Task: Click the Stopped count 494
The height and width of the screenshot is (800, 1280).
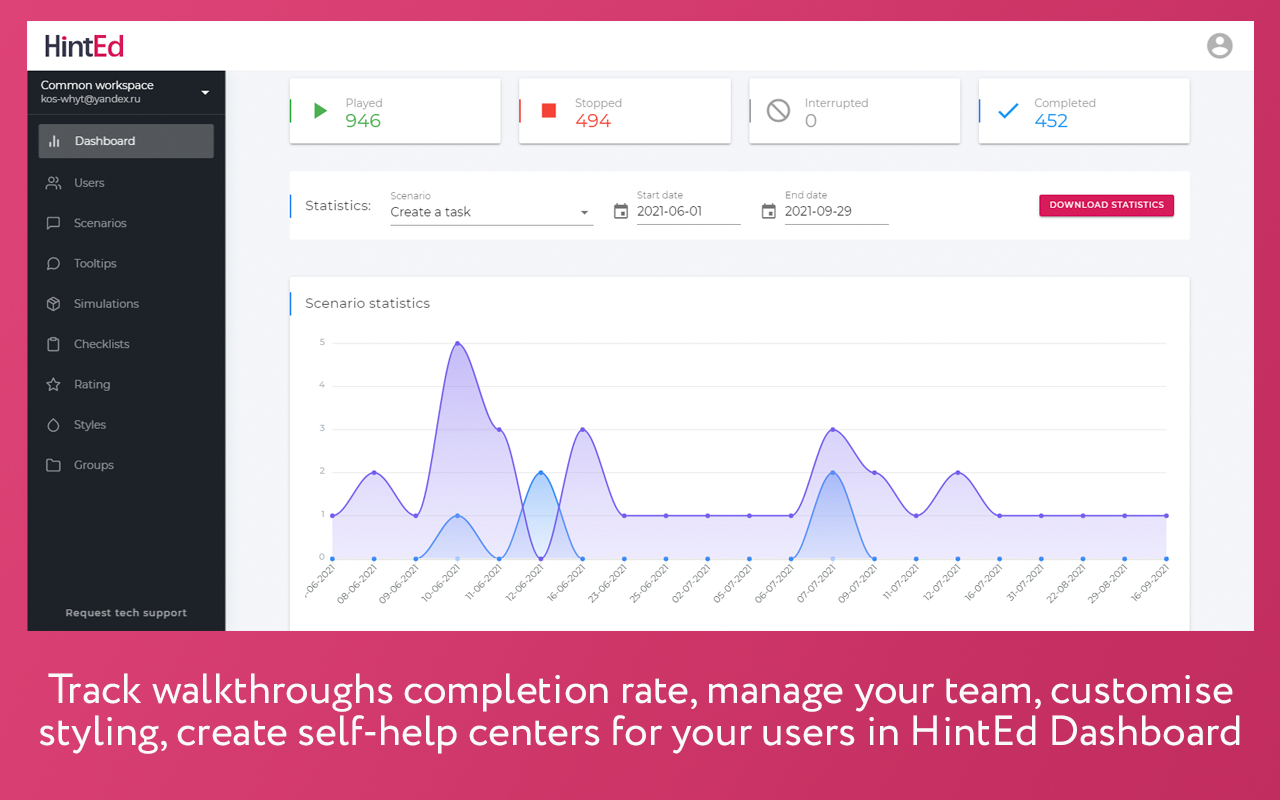Action: click(593, 121)
